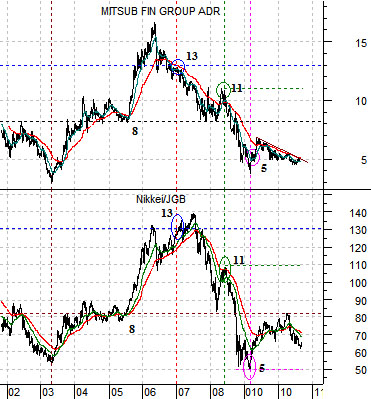Pick the 010 label on the time axis
Screen dimensions: 371x399
253,392
